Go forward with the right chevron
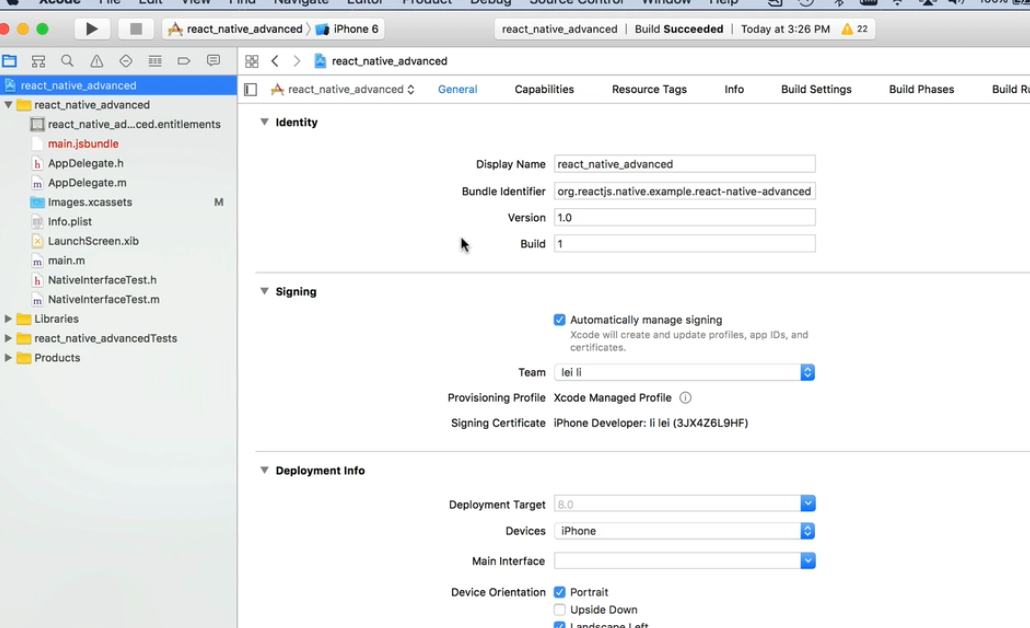Viewport: 1030px width, 628px height. click(296, 61)
